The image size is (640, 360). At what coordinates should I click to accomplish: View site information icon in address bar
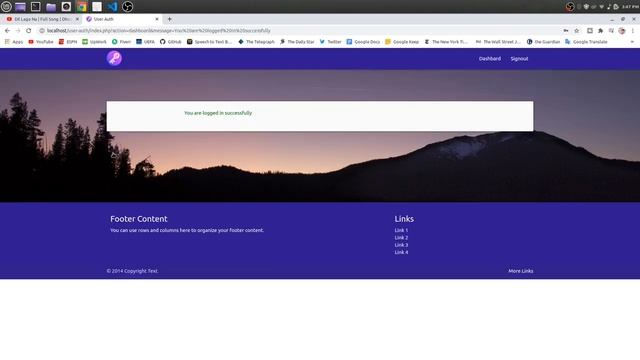pos(42,31)
